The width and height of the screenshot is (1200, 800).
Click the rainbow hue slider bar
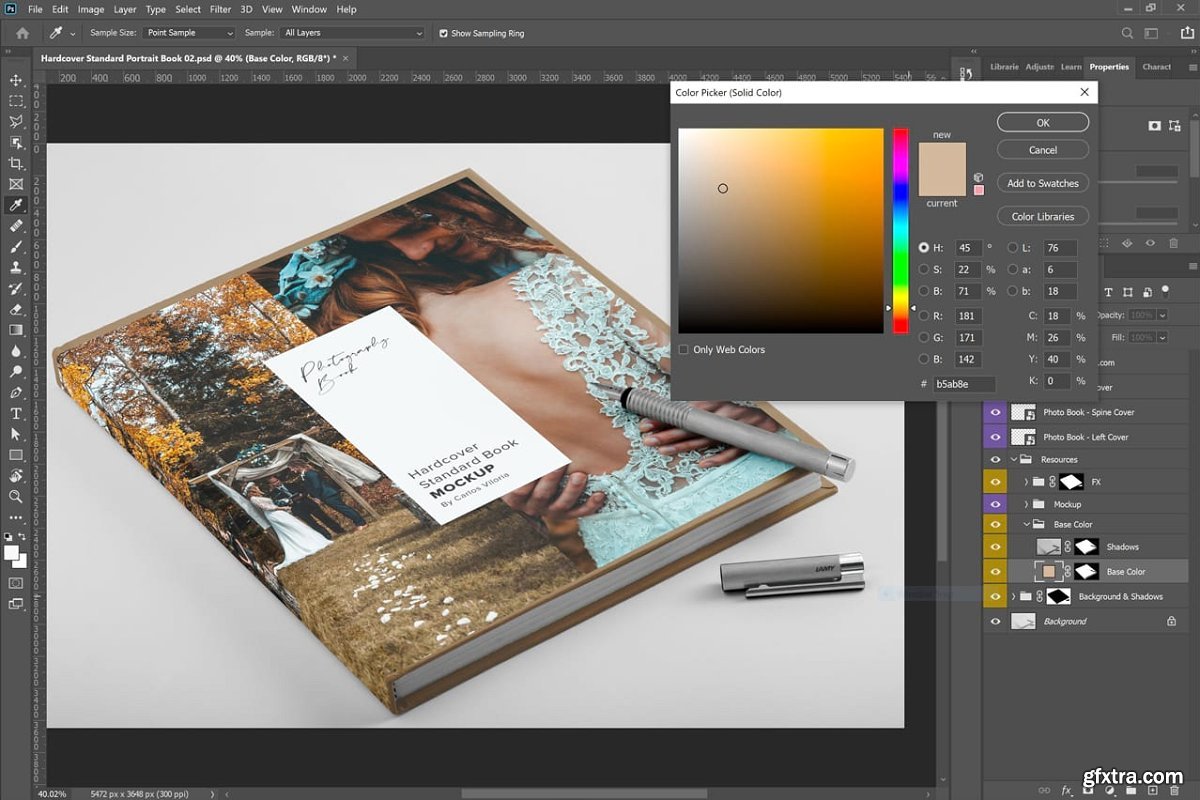pyautogui.click(x=900, y=230)
